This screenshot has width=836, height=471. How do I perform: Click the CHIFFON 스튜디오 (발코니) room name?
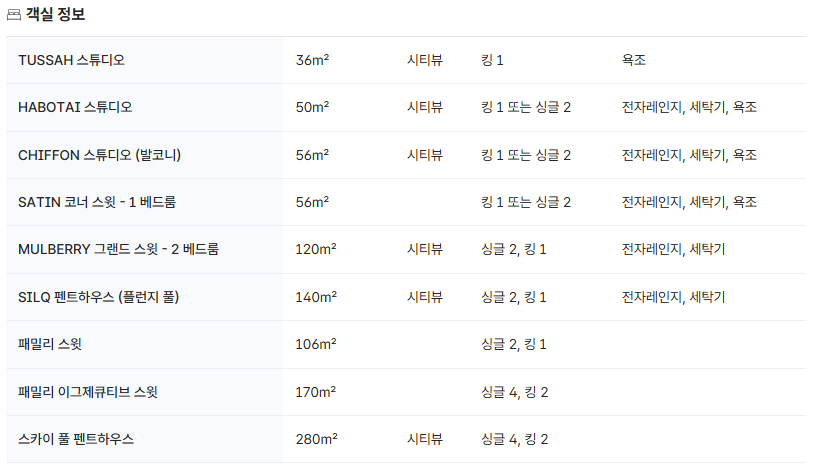point(99,155)
